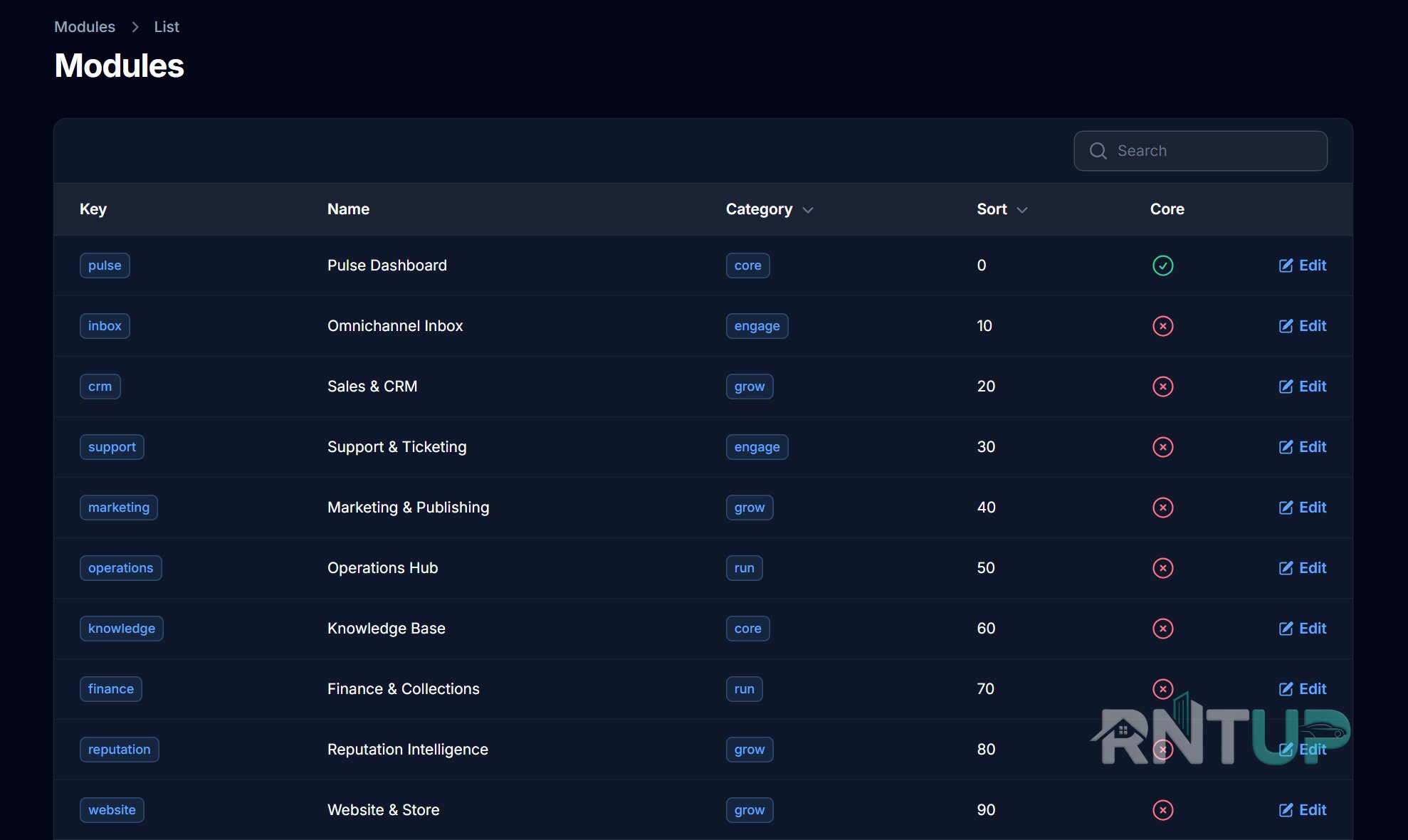Click the red X core icon for Website & Store
The image size is (1408, 840).
point(1162,810)
